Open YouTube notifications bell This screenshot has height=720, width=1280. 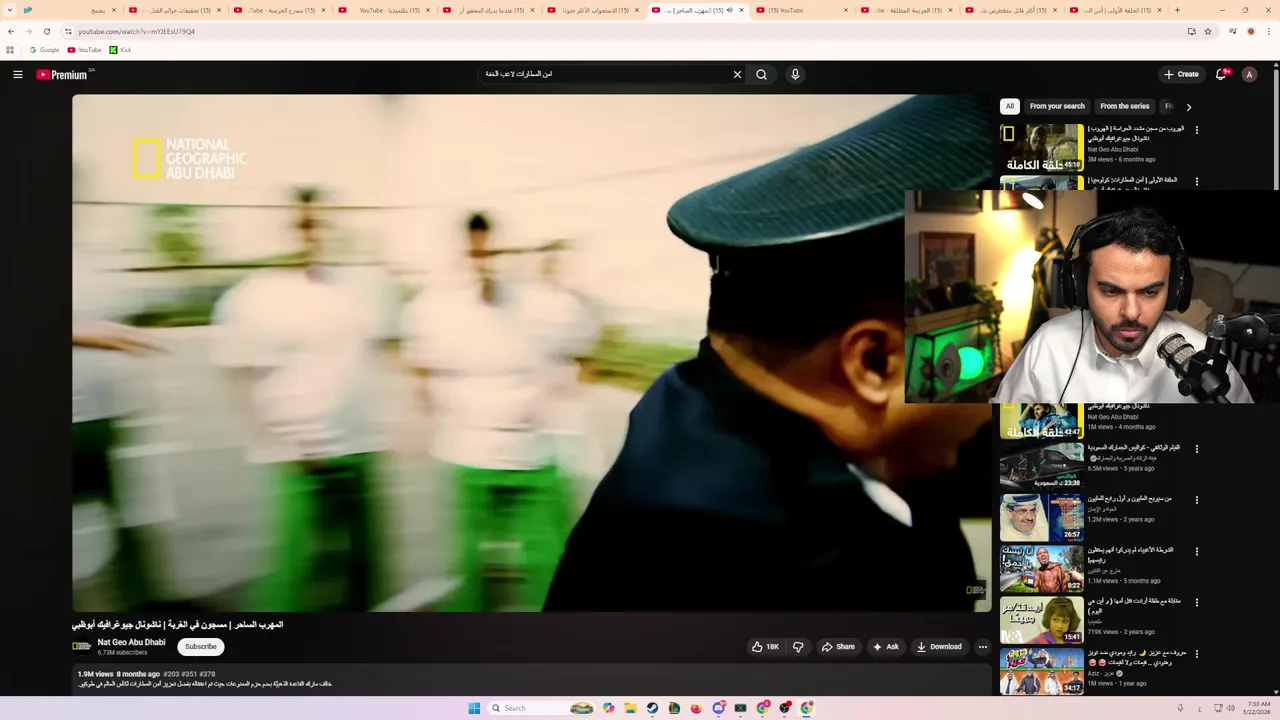[x=1221, y=74]
